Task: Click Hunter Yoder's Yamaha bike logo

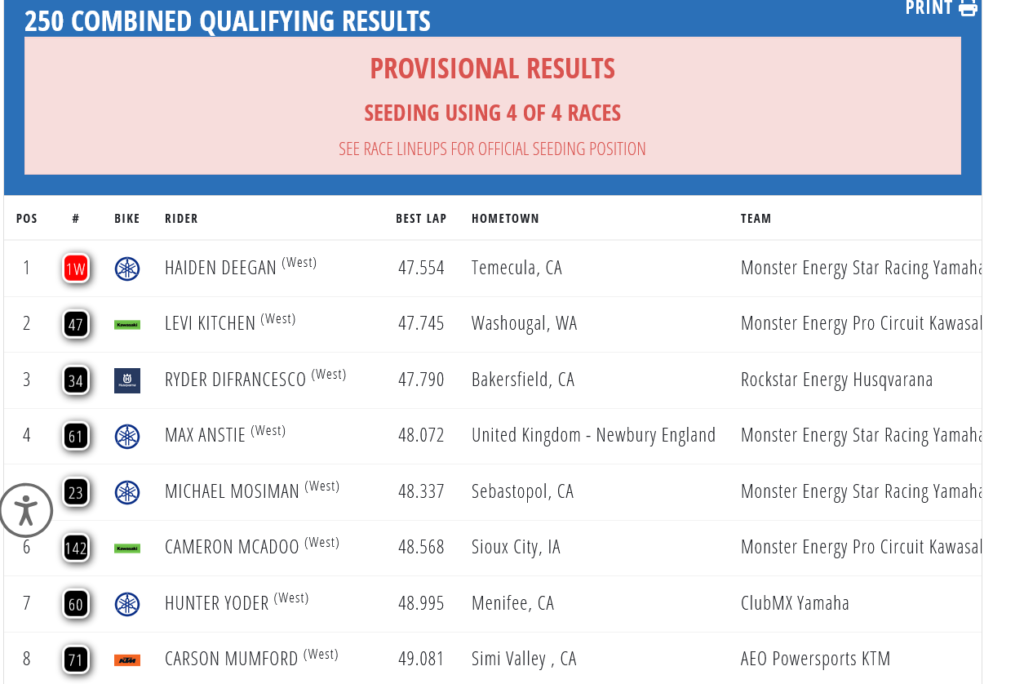Action: tap(127, 604)
